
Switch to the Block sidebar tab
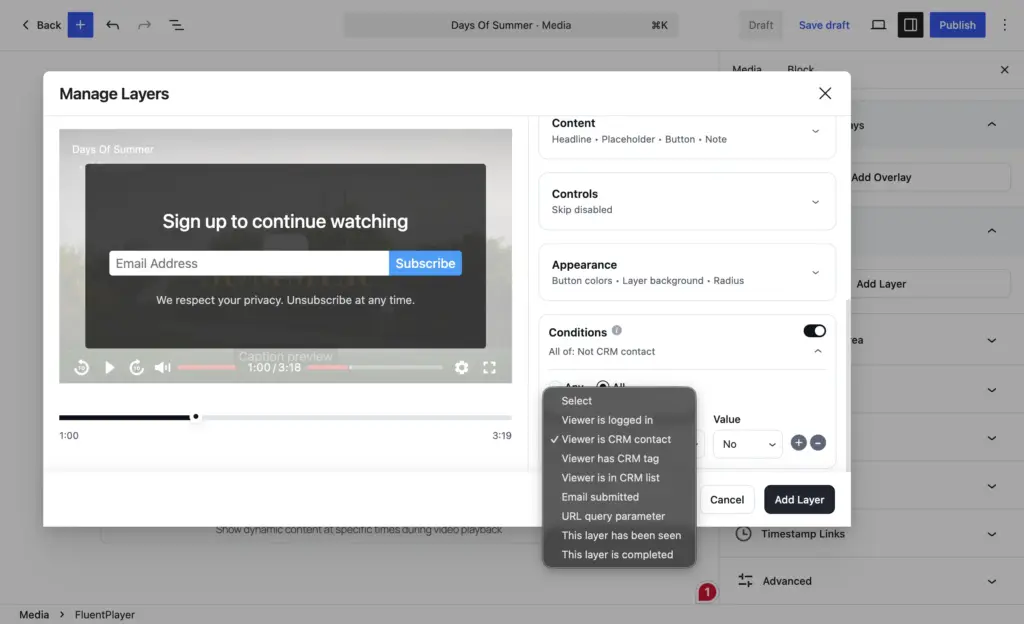pos(800,69)
